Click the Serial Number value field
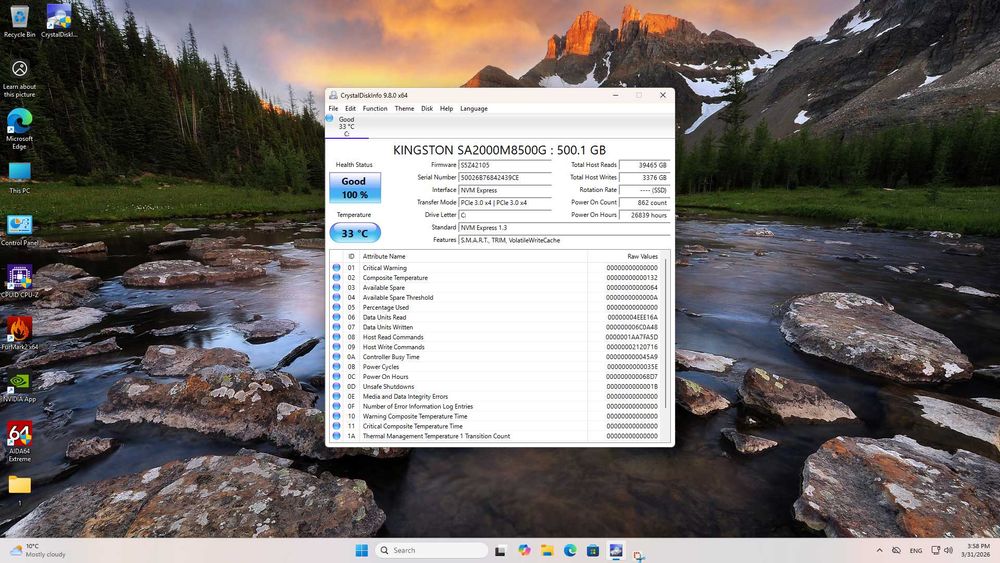 (505, 177)
